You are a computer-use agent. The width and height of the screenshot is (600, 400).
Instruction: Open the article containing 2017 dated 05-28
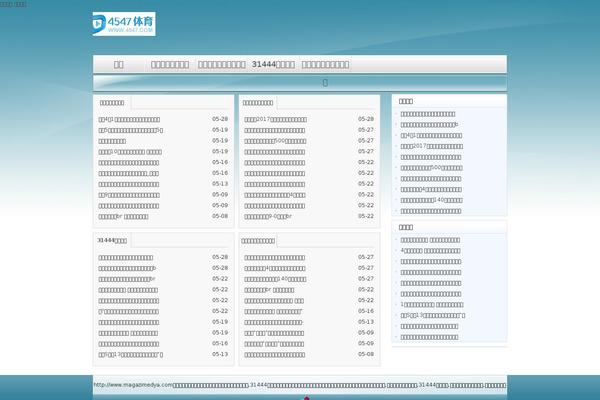point(276,119)
